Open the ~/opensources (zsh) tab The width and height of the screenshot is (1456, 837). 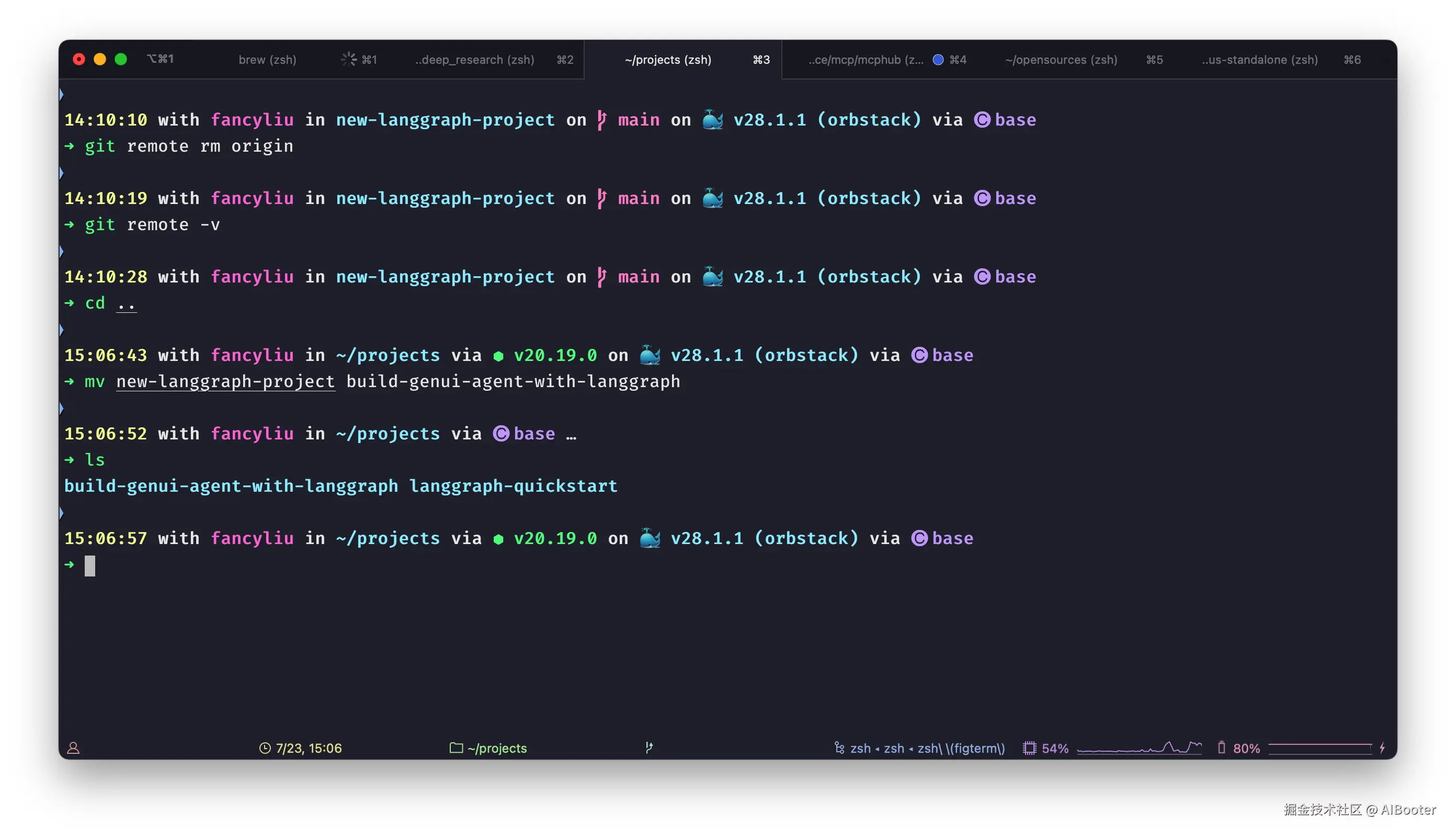point(1061,60)
